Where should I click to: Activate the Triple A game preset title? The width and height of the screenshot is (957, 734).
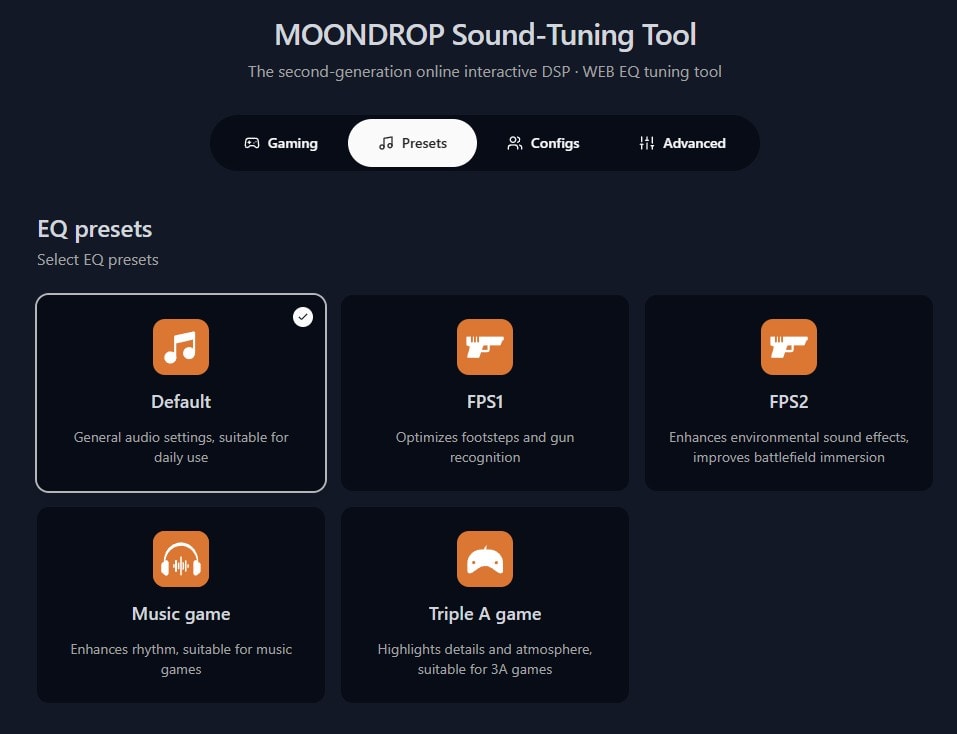click(485, 614)
